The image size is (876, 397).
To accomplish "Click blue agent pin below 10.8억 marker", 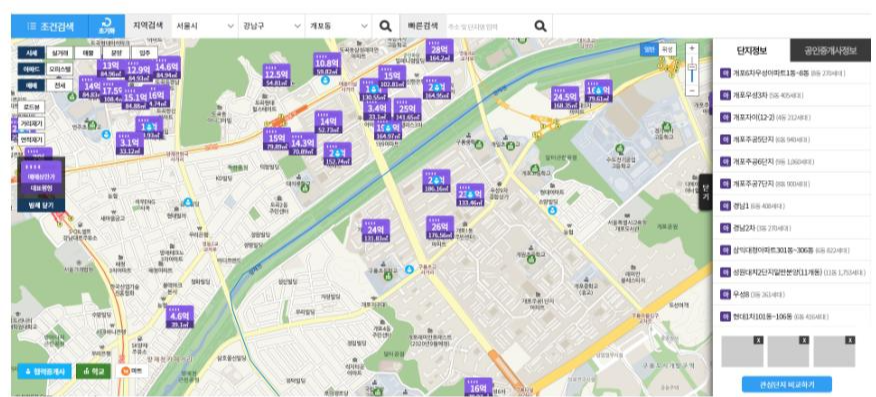I will click(x=326, y=80).
